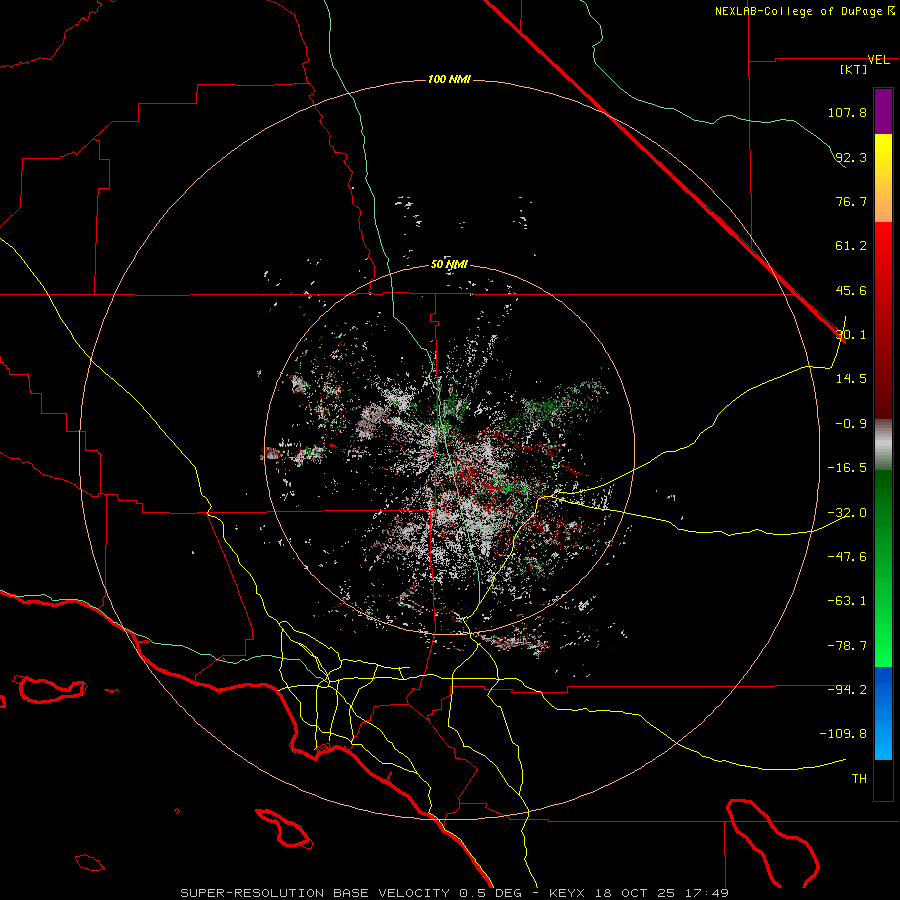This screenshot has height=900, width=900.
Task: Select the -32.0 value on the velocity scale
Action: [x=847, y=513]
